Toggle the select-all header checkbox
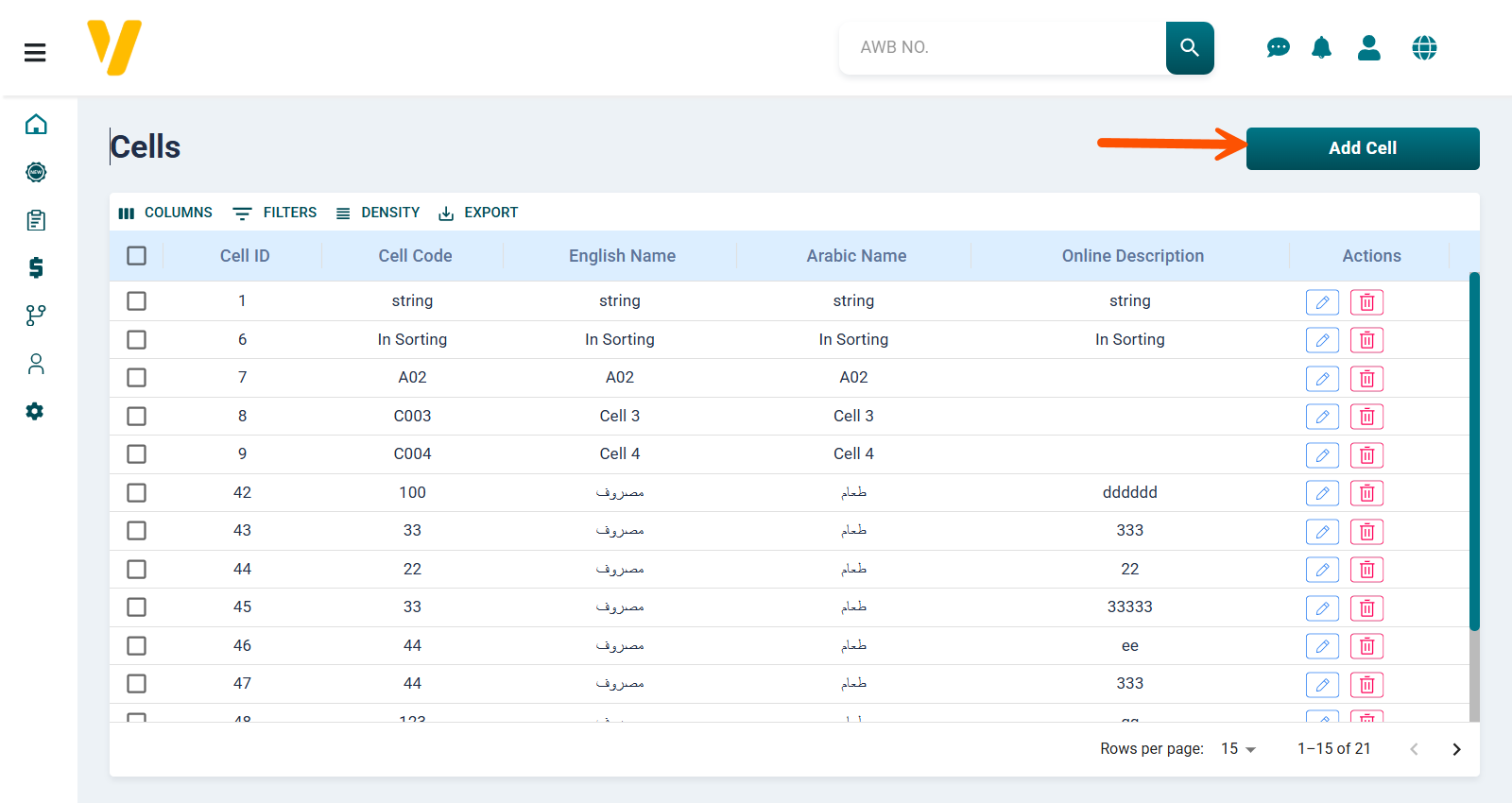Viewport: 1512px width, 803px height. pos(137,256)
